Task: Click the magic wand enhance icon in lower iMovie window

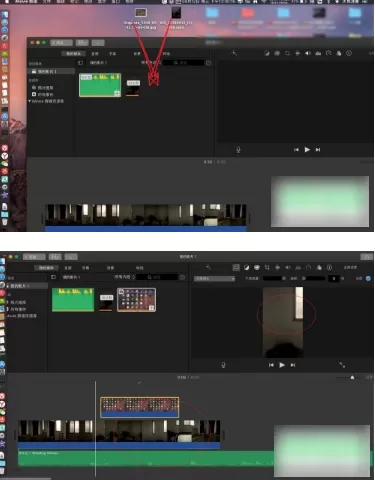Action: (208, 267)
